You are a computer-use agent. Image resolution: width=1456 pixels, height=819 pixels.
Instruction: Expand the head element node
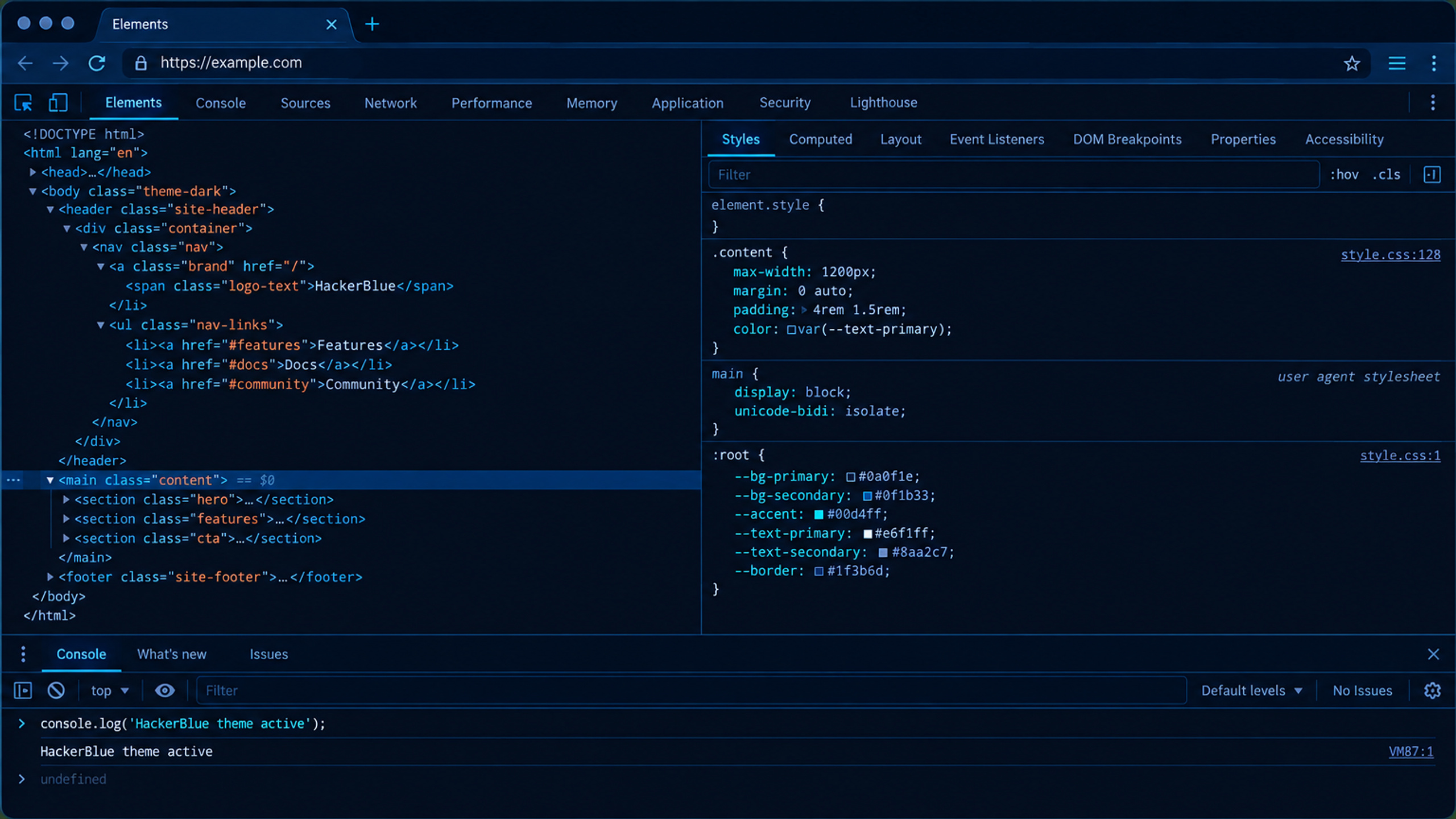33,172
